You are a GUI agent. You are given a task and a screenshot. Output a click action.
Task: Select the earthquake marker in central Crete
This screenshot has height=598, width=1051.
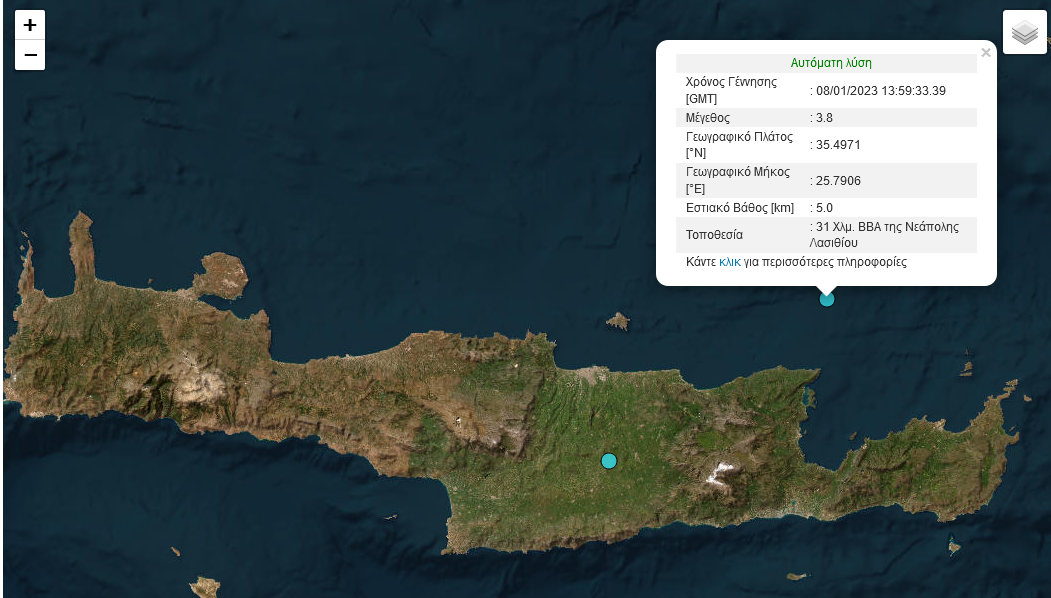click(609, 461)
